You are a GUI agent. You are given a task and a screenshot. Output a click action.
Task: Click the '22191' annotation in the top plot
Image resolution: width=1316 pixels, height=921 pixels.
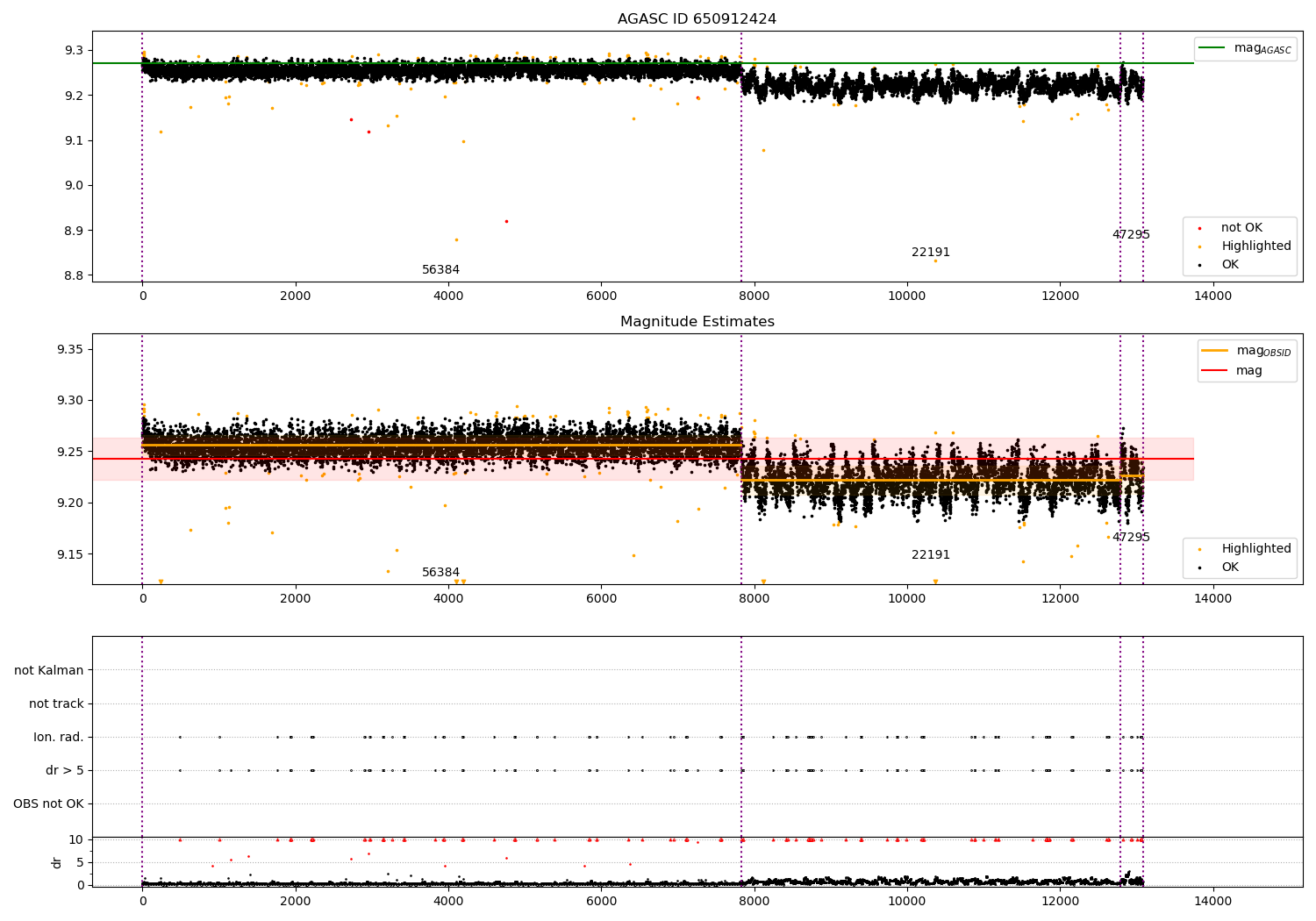tap(931, 253)
